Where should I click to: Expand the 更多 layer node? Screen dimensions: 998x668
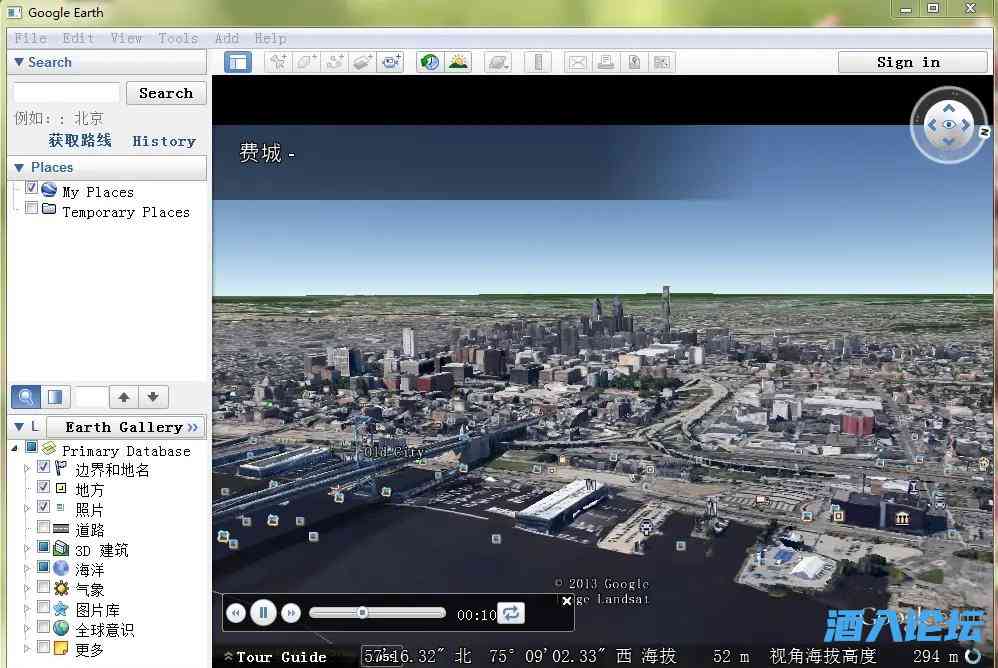(x=27, y=648)
